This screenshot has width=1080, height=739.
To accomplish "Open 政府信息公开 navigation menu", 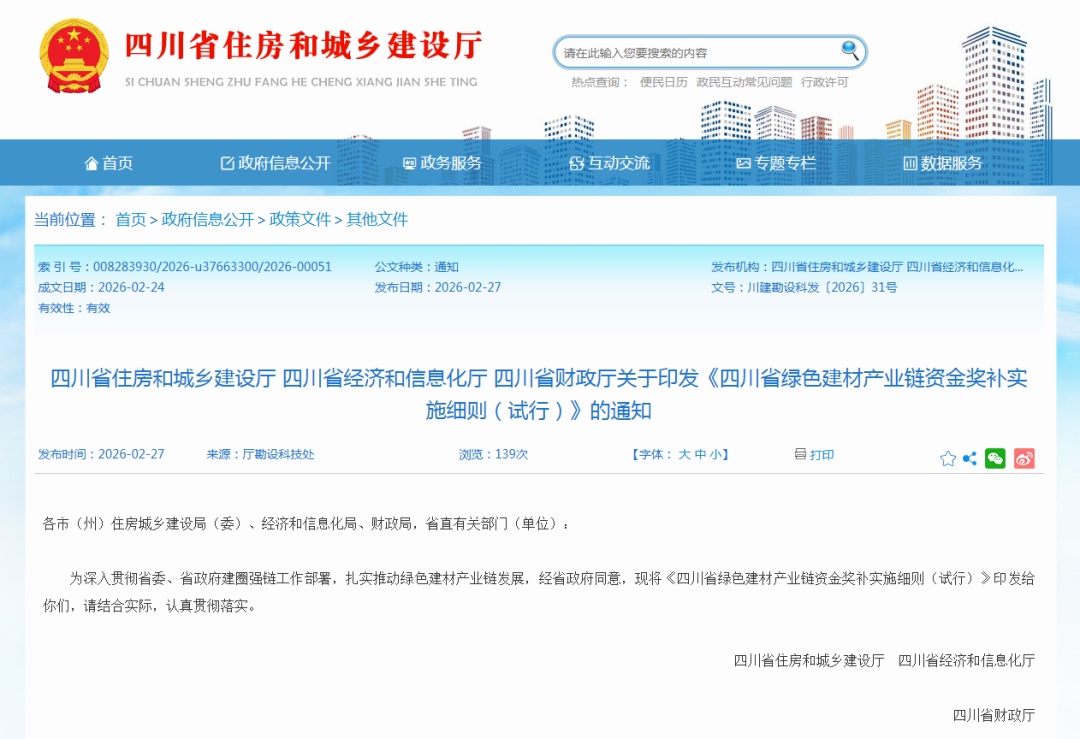I will (275, 163).
